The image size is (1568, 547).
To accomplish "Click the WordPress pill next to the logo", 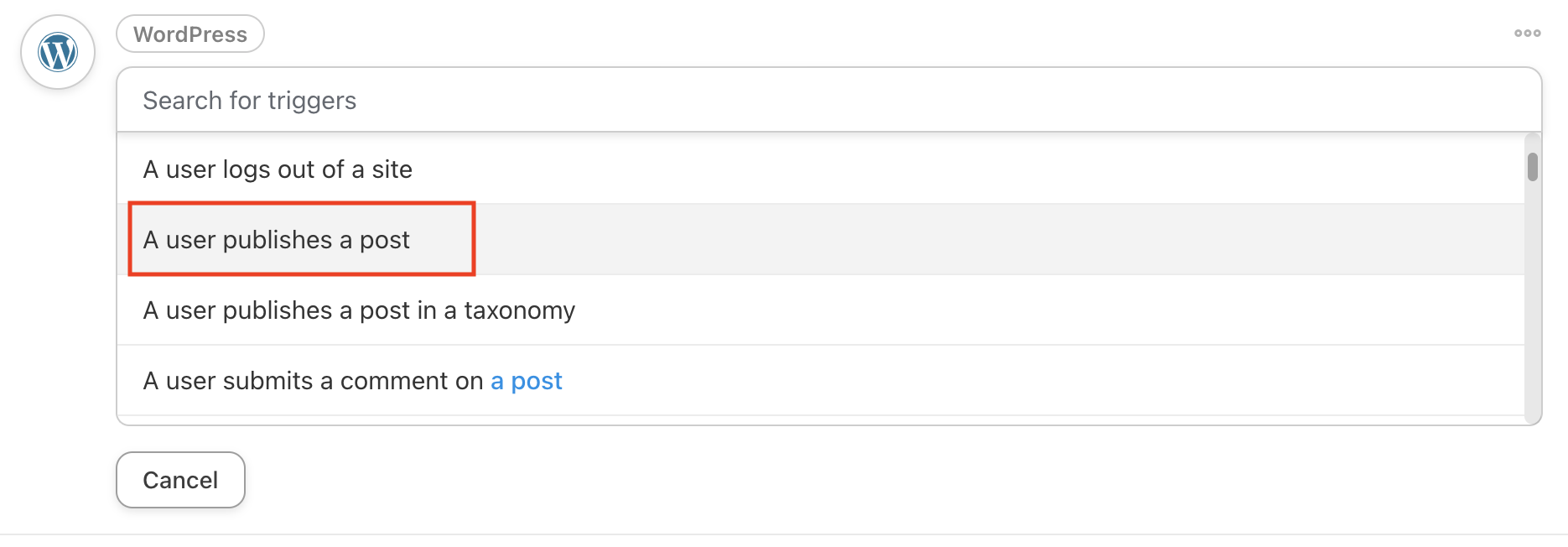I will click(190, 34).
